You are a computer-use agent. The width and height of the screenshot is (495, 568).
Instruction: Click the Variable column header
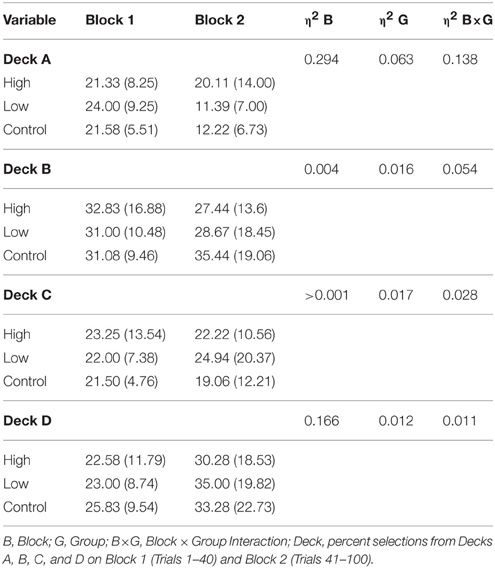click(29, 20)
